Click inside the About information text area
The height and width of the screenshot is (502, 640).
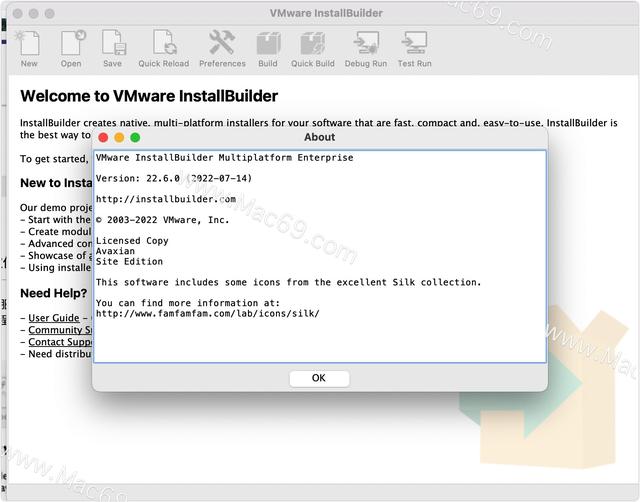click(x=320, y=256)
